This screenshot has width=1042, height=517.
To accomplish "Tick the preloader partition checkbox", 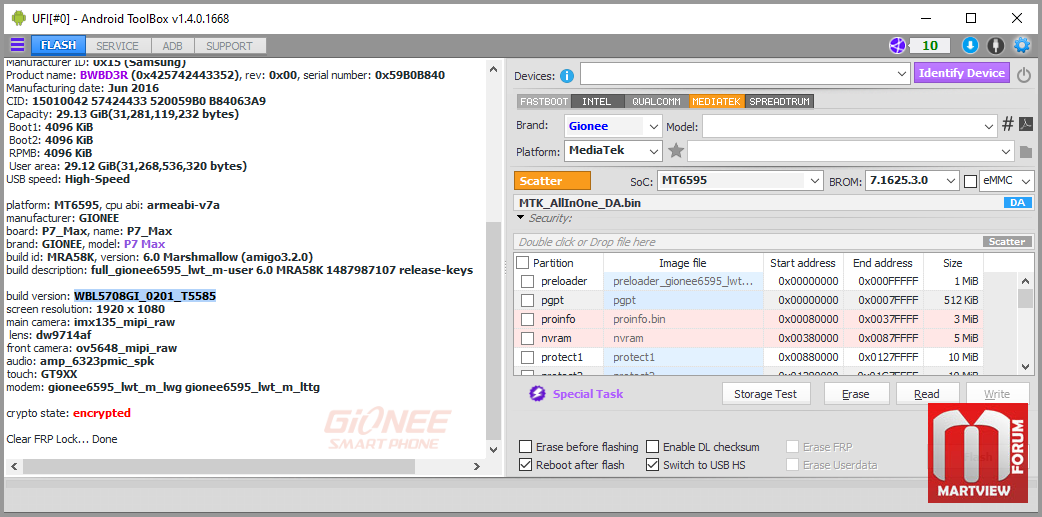I will [527, 281].
